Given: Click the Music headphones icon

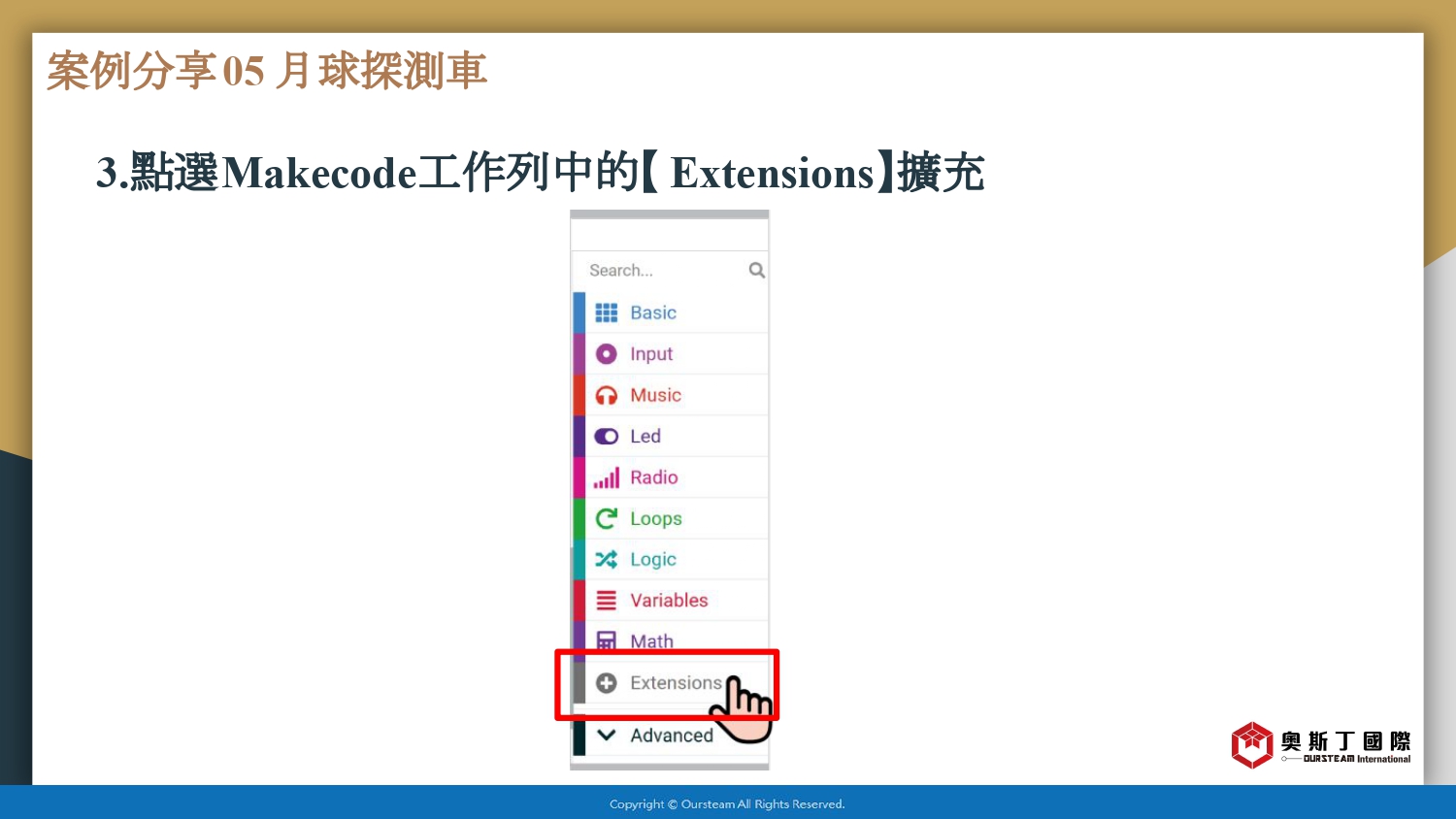Looking at the screenshot, I should click(x=607, y=395).
